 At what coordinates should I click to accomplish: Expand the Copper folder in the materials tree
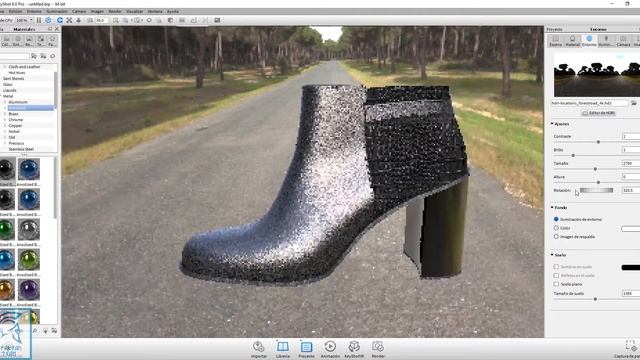tap(5, 126)
